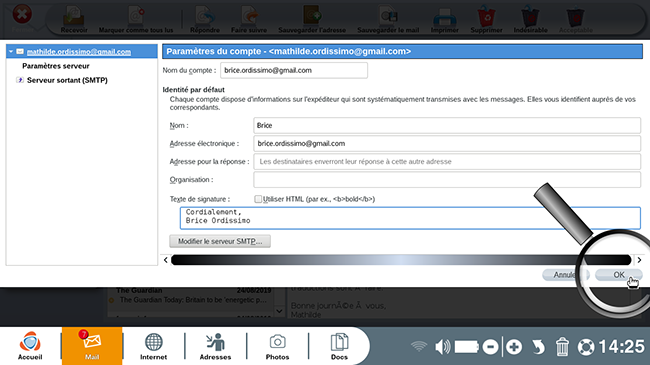The image size is (650, 365).
Task: Click the OK button
Action: [x=618, y=275]
